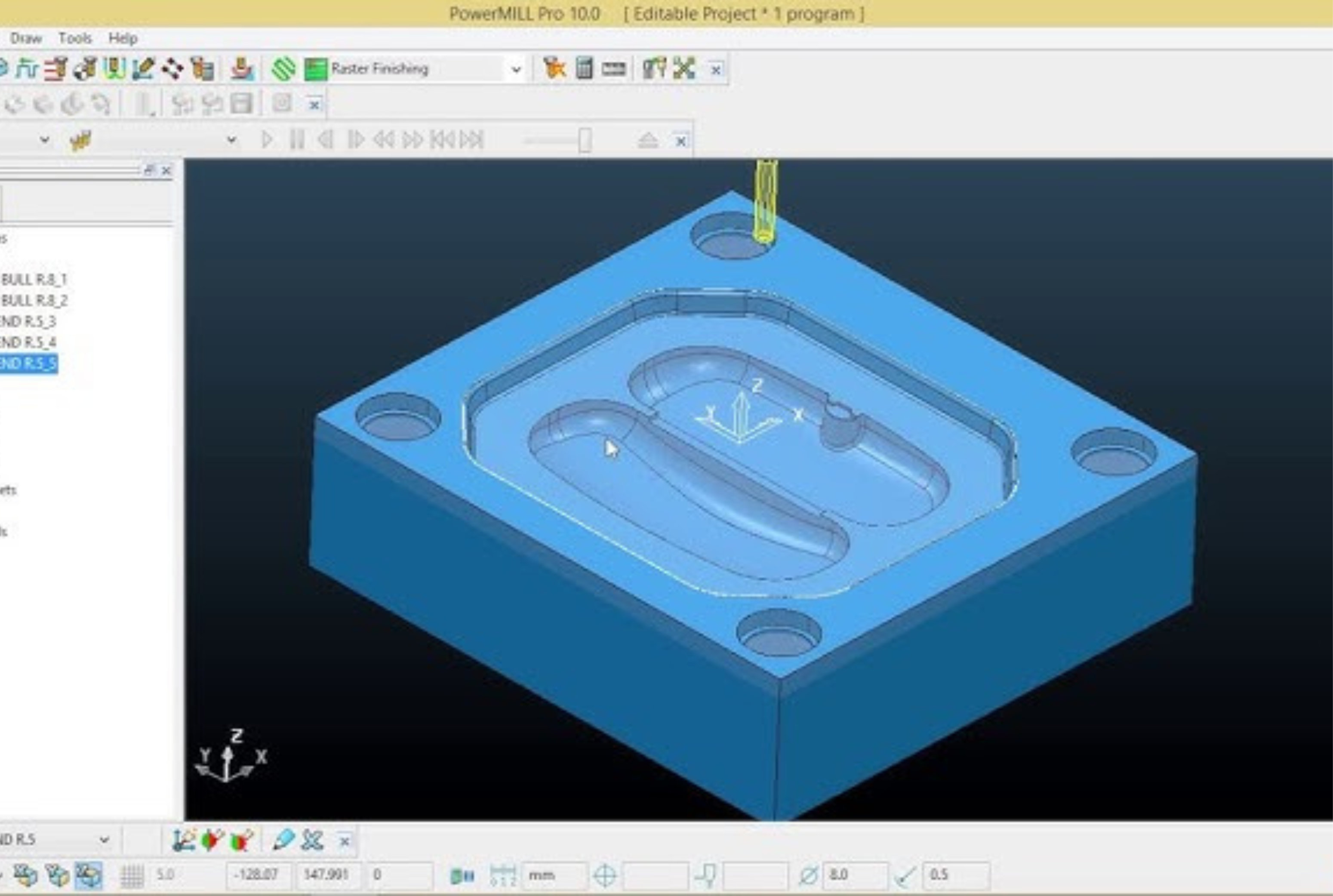
Task: Toggle the highlighted cursor tool-in-view button
Action: (x=89, y=875)
